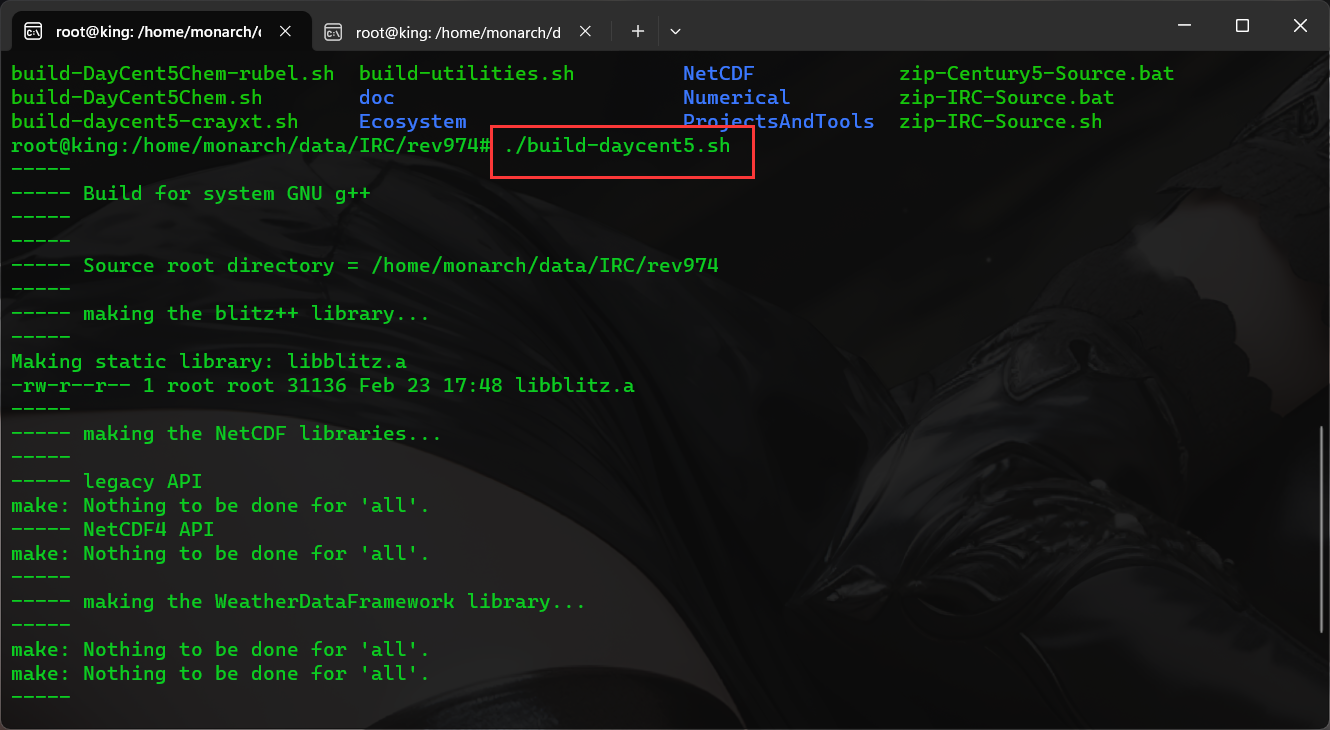Click the zip-IRC-Source.sh file name
This screenshot has height=730, width=1330.
1001,122
